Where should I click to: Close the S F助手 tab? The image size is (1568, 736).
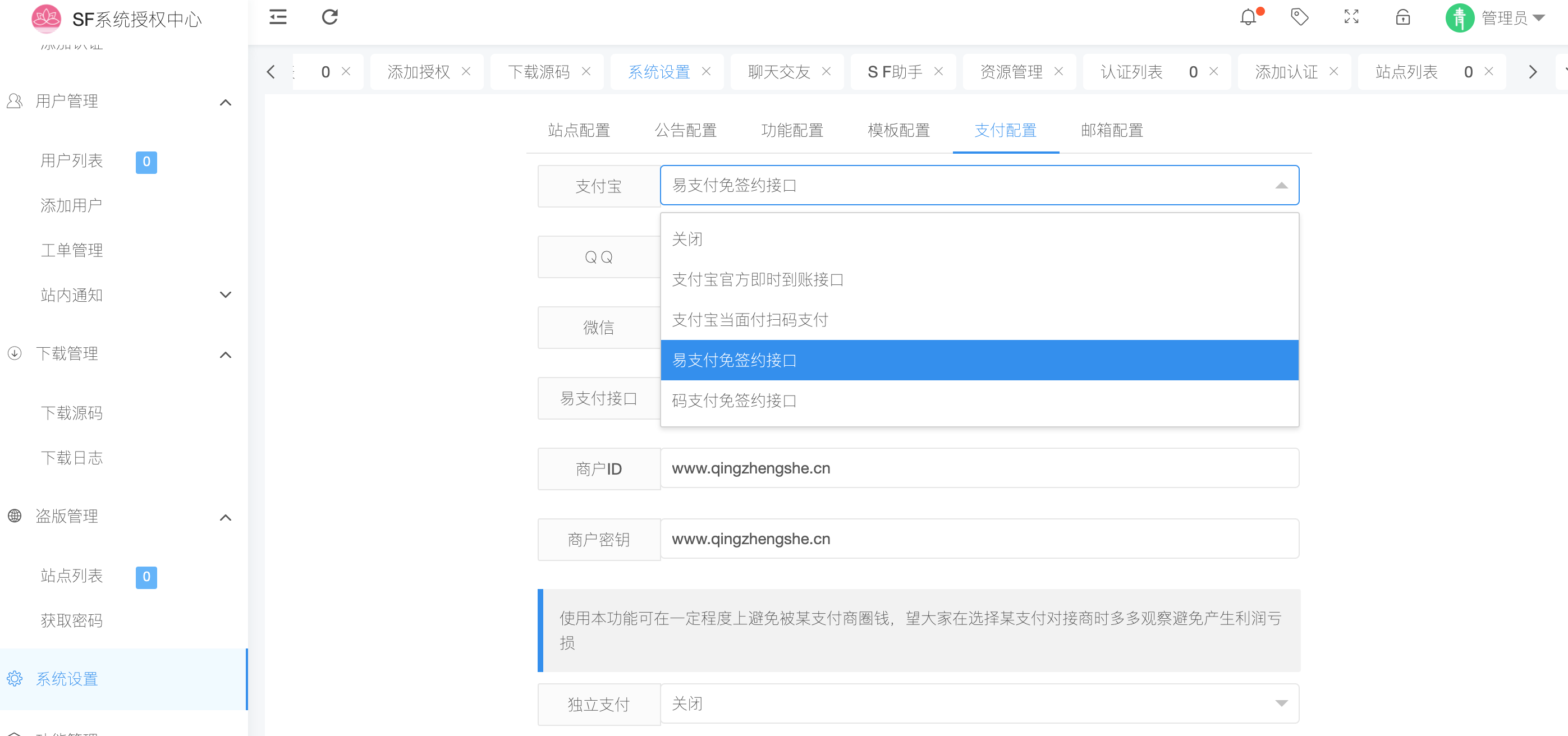(938, 71)
